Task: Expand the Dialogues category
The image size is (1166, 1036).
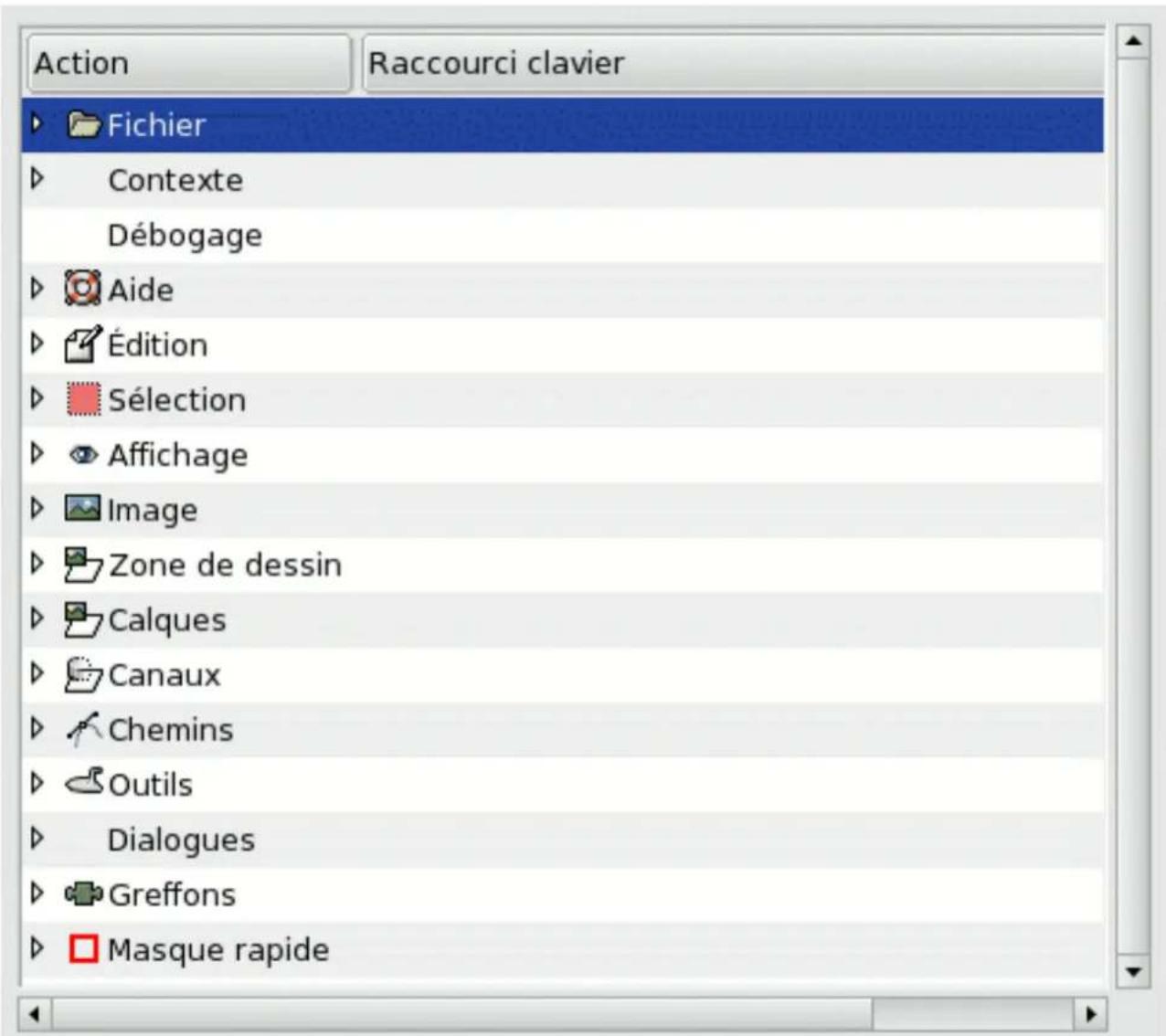Action: [x=37, y=838]
